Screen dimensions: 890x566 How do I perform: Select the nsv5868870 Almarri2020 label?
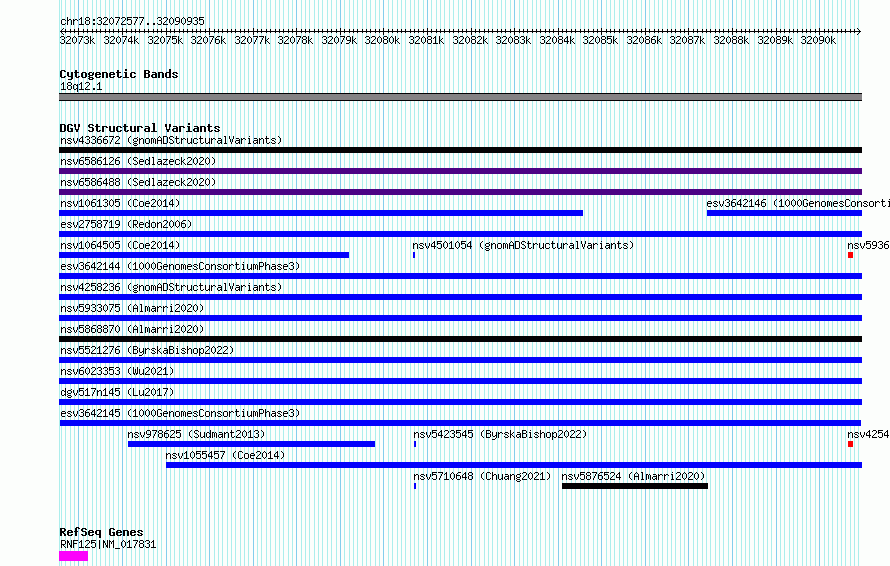tap(132, 329)
